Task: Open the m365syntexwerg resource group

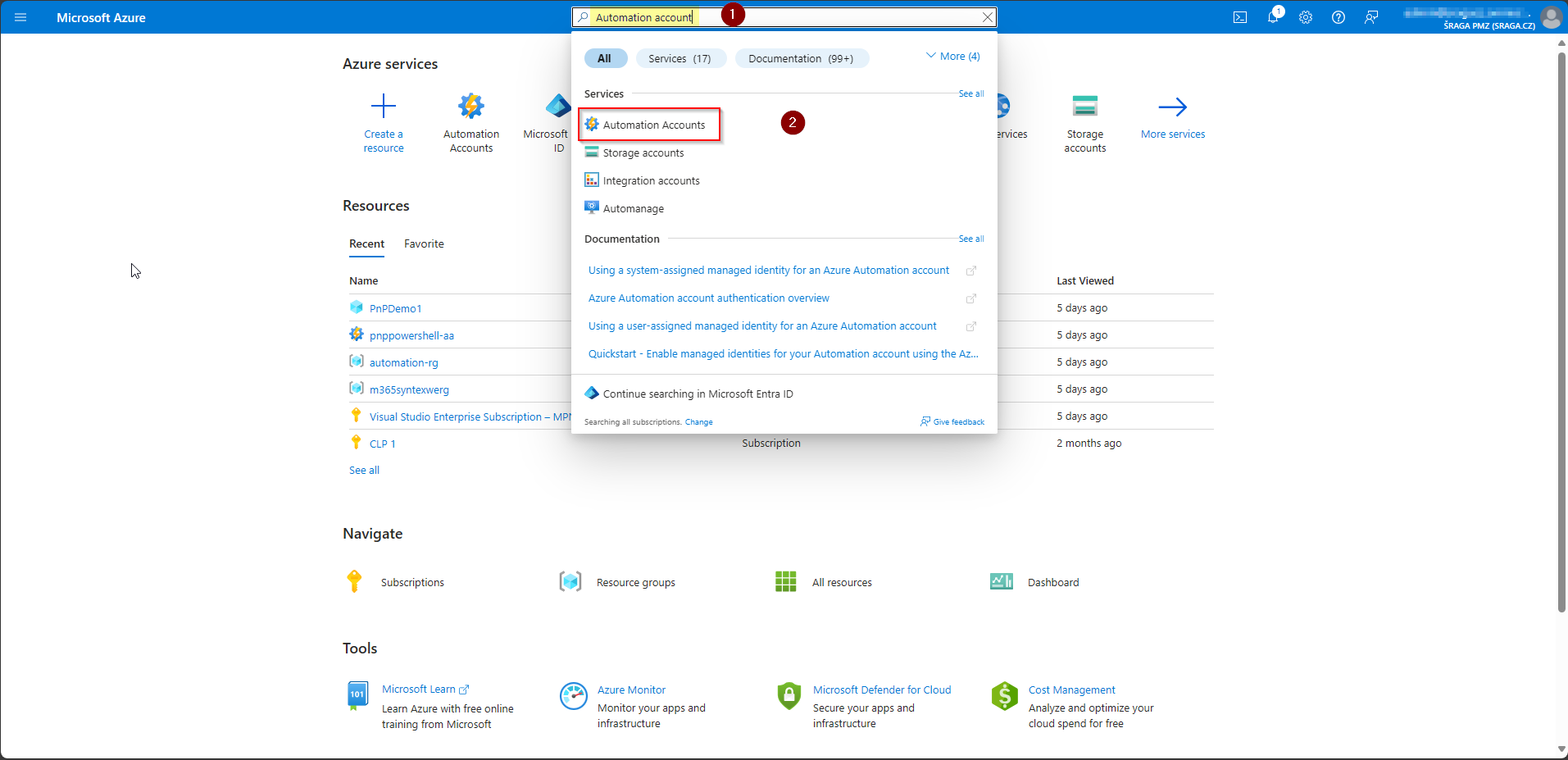Action: point(409,389)
